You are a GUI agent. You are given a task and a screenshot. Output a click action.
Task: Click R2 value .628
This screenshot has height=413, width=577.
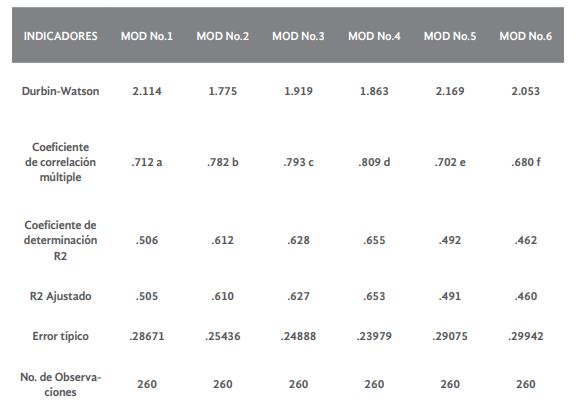298,240
